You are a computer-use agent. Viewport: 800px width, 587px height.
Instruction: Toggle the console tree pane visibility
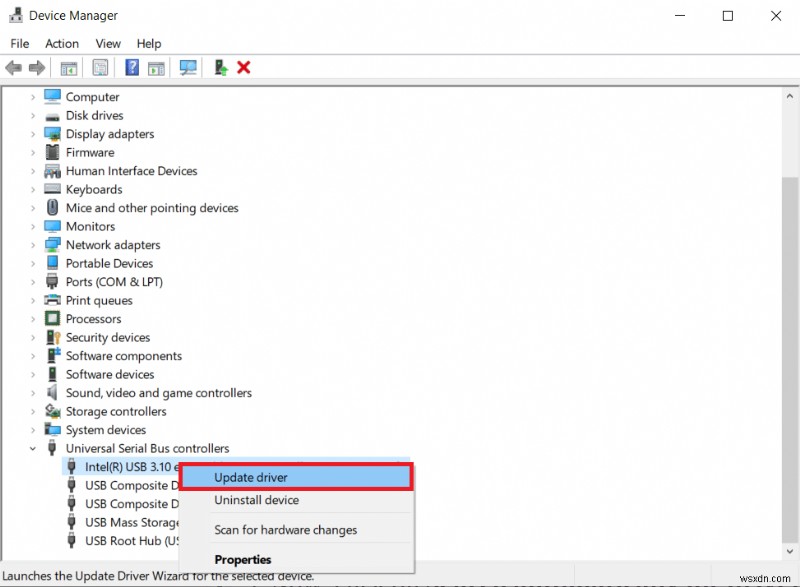68,67
